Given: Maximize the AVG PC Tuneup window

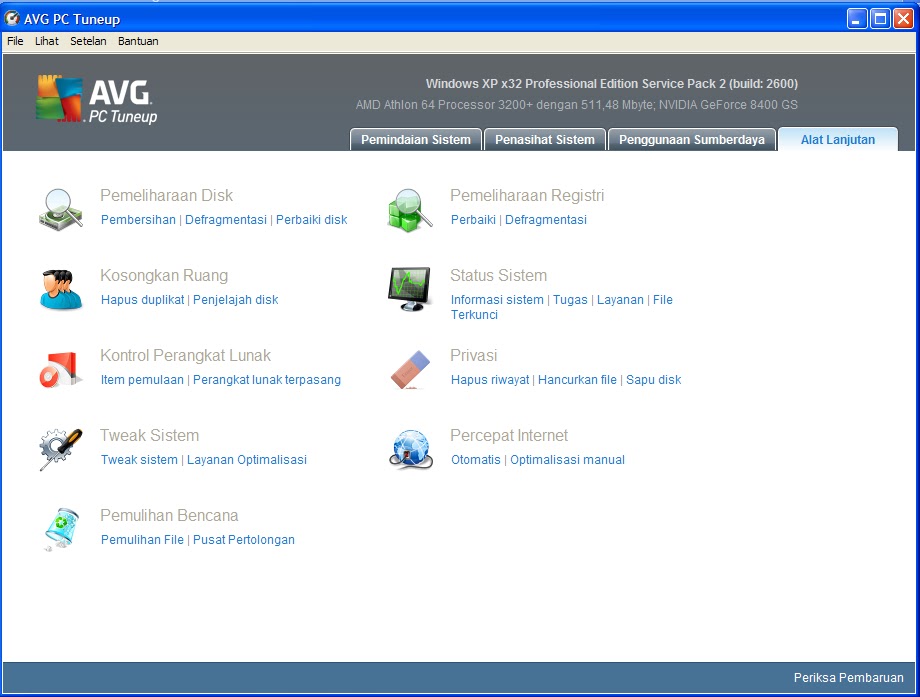Looking at the screenshot, I should (x=880, y=19).
